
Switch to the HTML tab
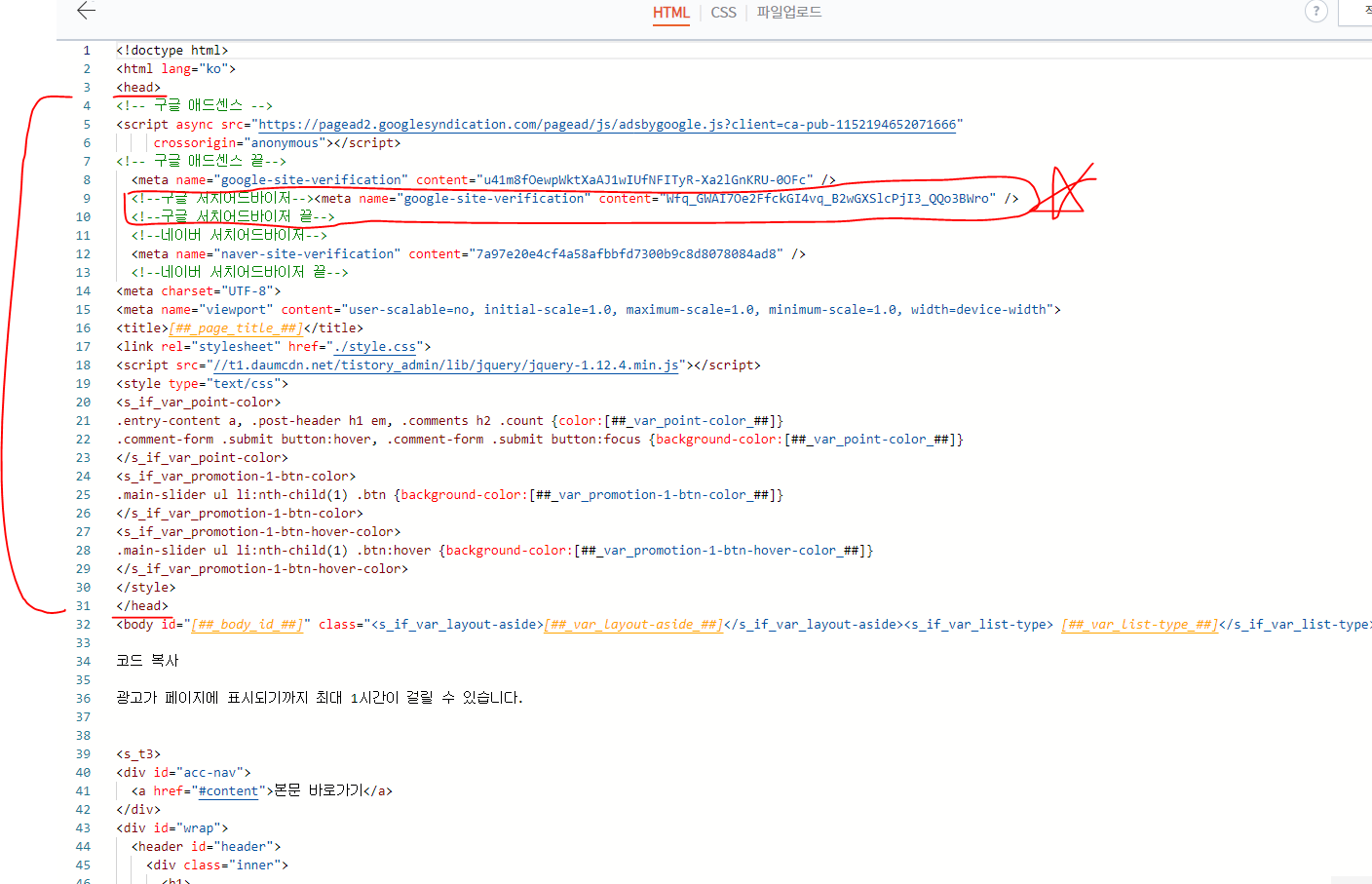(x=670, y=13)
